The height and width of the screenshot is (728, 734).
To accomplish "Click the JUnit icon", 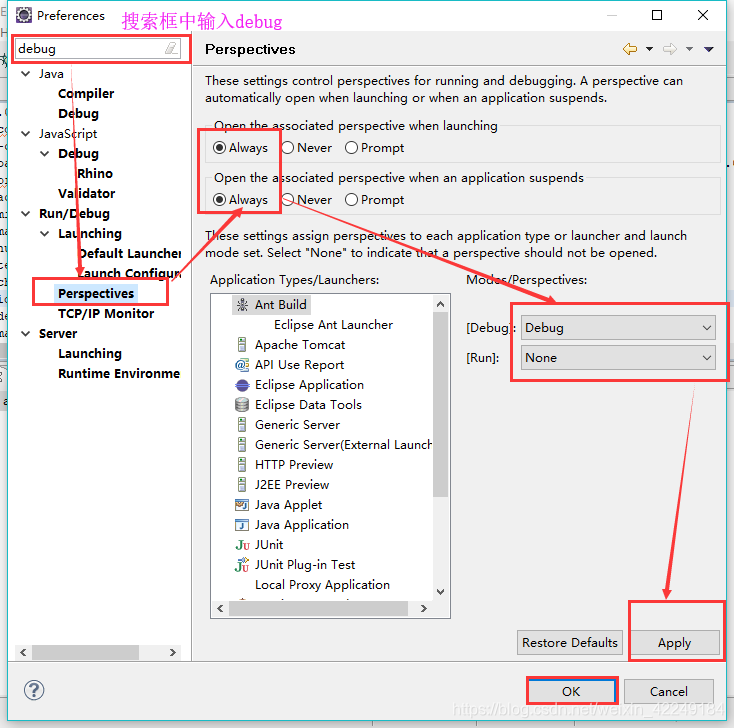I will click(242, 545).
